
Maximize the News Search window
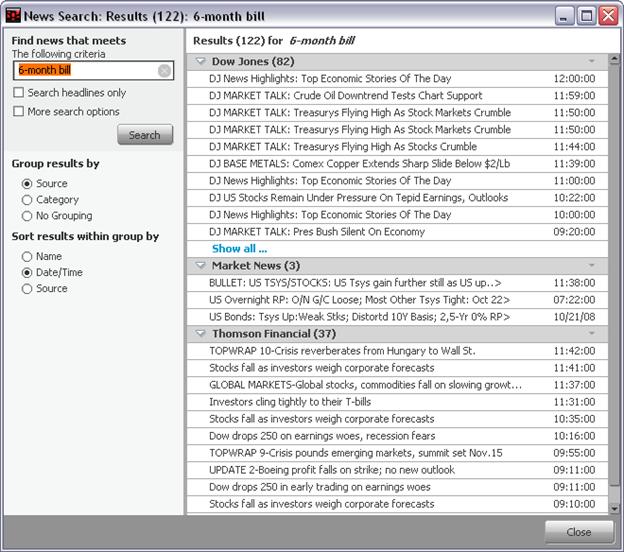pyautogui.click(x=587, y=15)
